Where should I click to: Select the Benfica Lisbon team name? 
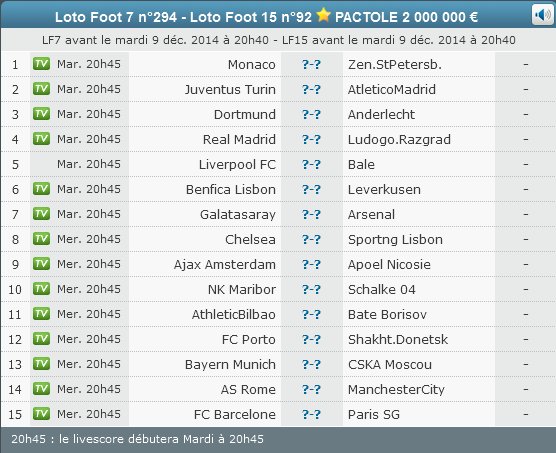coord(230,189)
